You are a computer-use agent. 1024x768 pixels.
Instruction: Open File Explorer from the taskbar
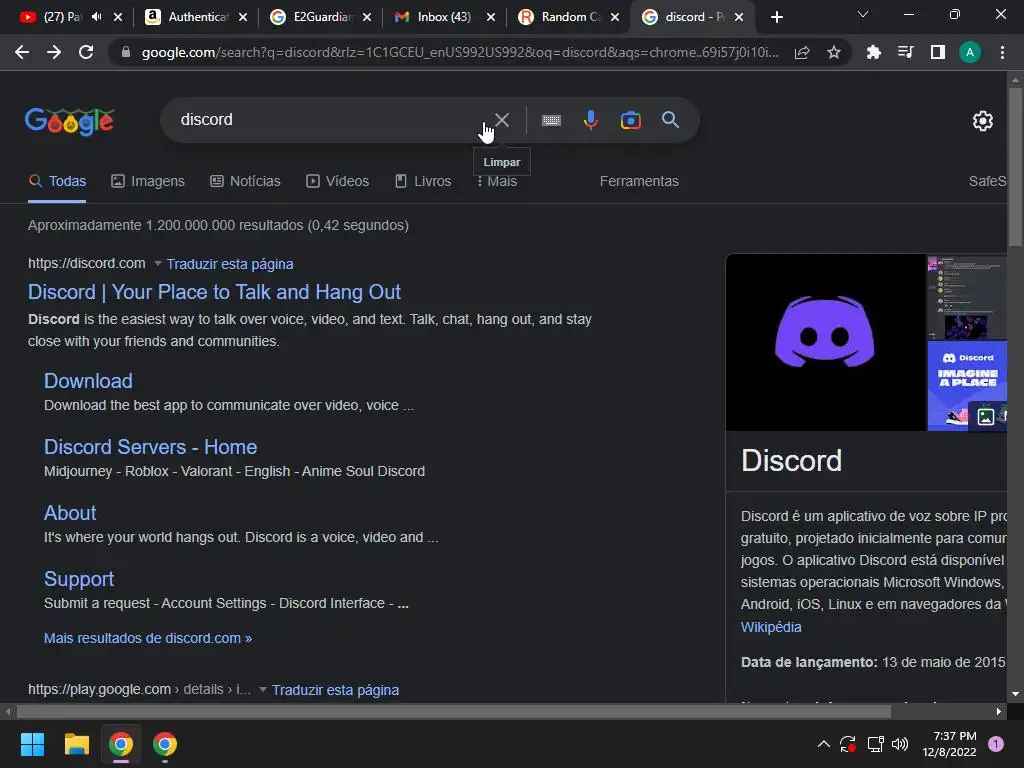tap(76, 744)
